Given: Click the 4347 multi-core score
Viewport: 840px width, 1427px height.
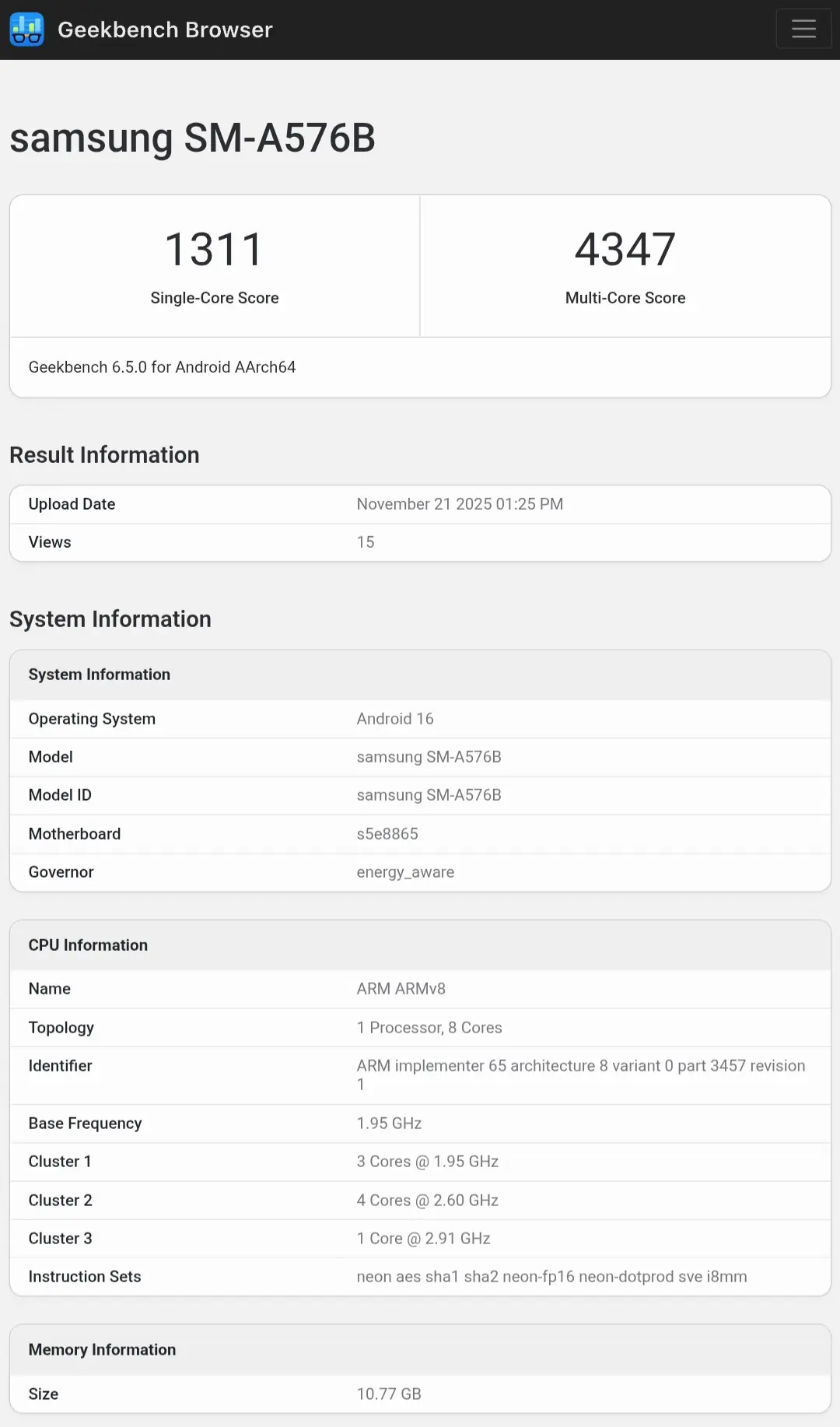Looking at the screenshot, I should point(625,249).
